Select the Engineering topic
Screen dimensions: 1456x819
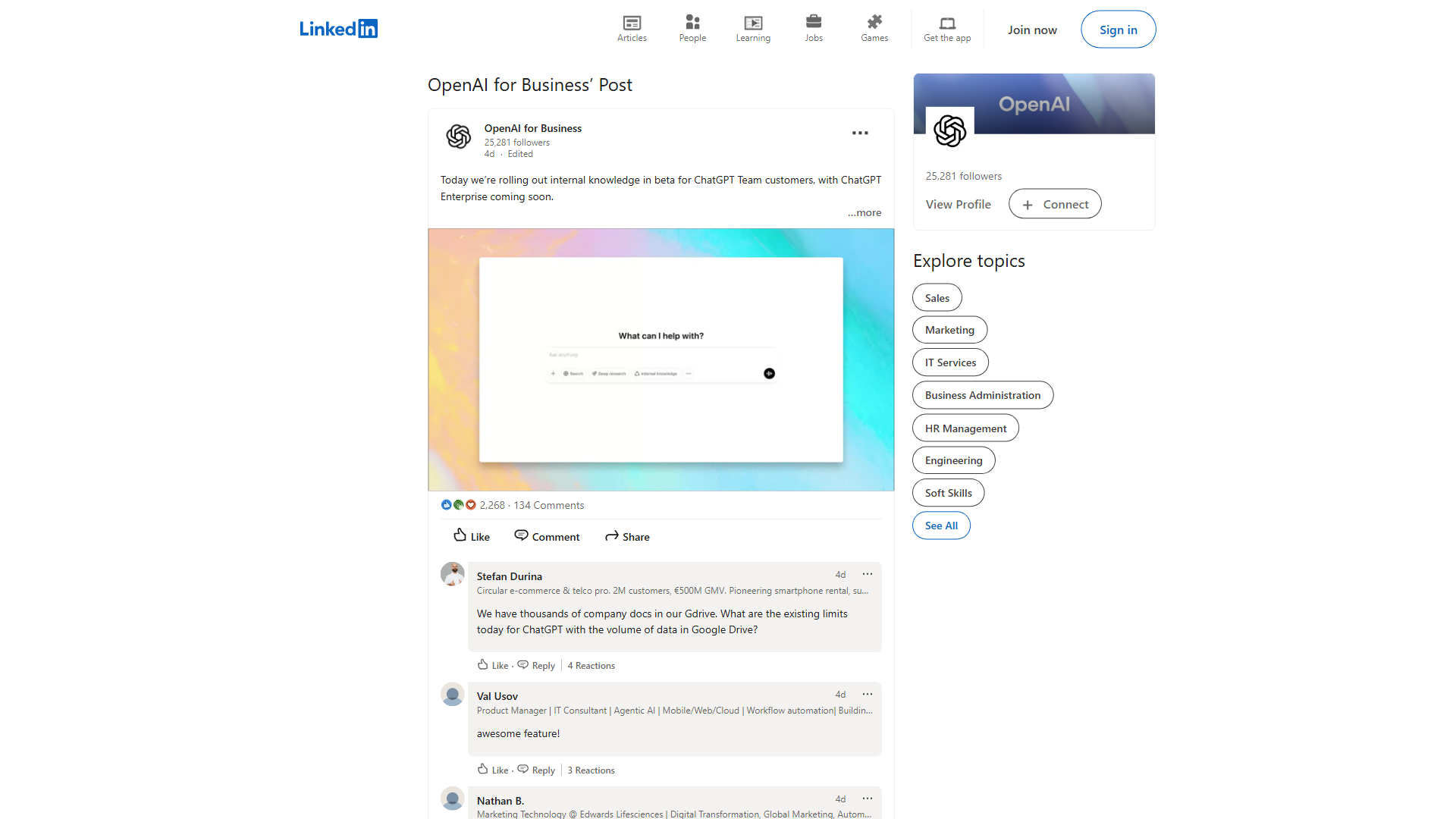954,460
